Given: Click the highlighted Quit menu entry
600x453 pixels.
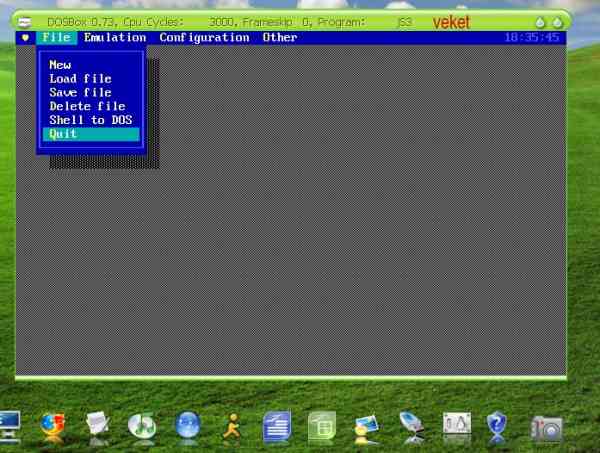Looking at the screenshot, I should click(91, 134).
